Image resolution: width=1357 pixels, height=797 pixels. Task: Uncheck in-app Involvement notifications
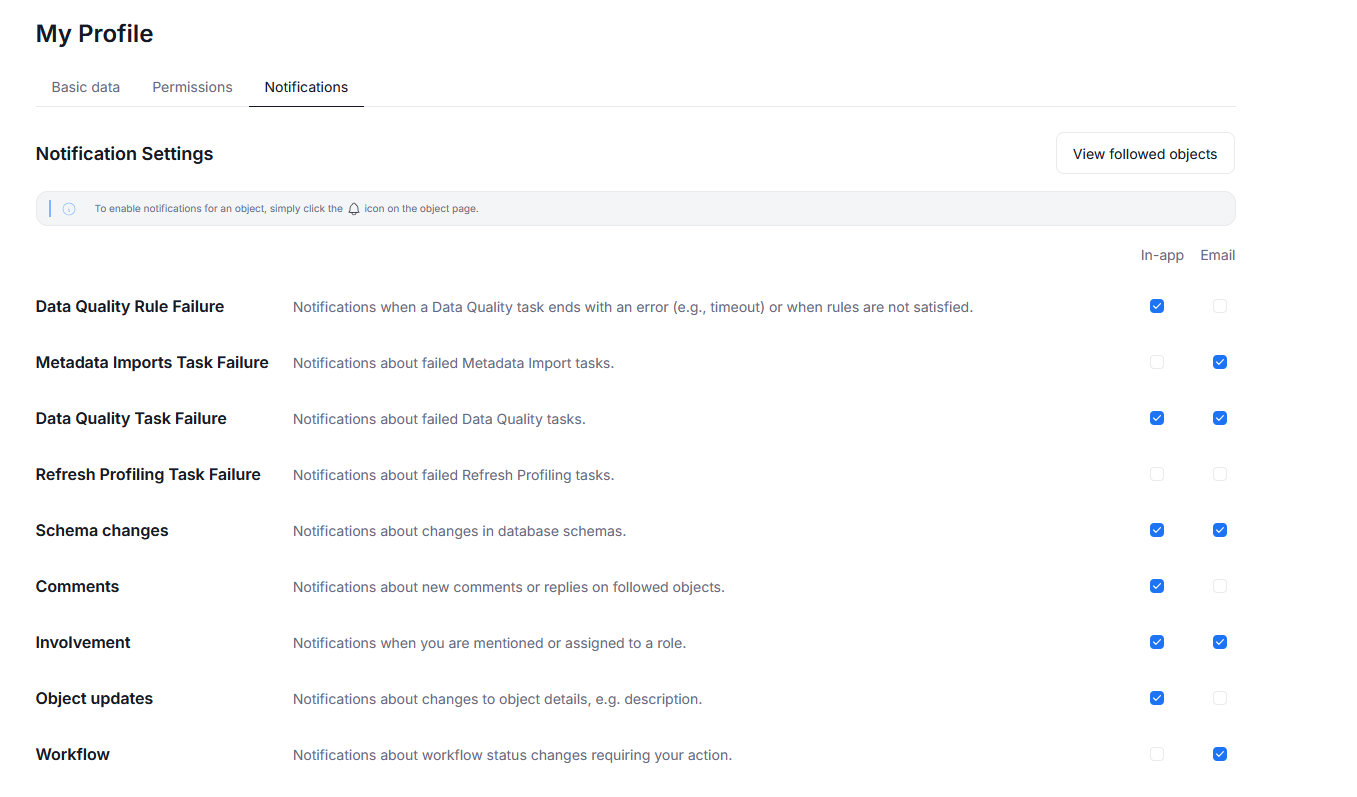1157,642
